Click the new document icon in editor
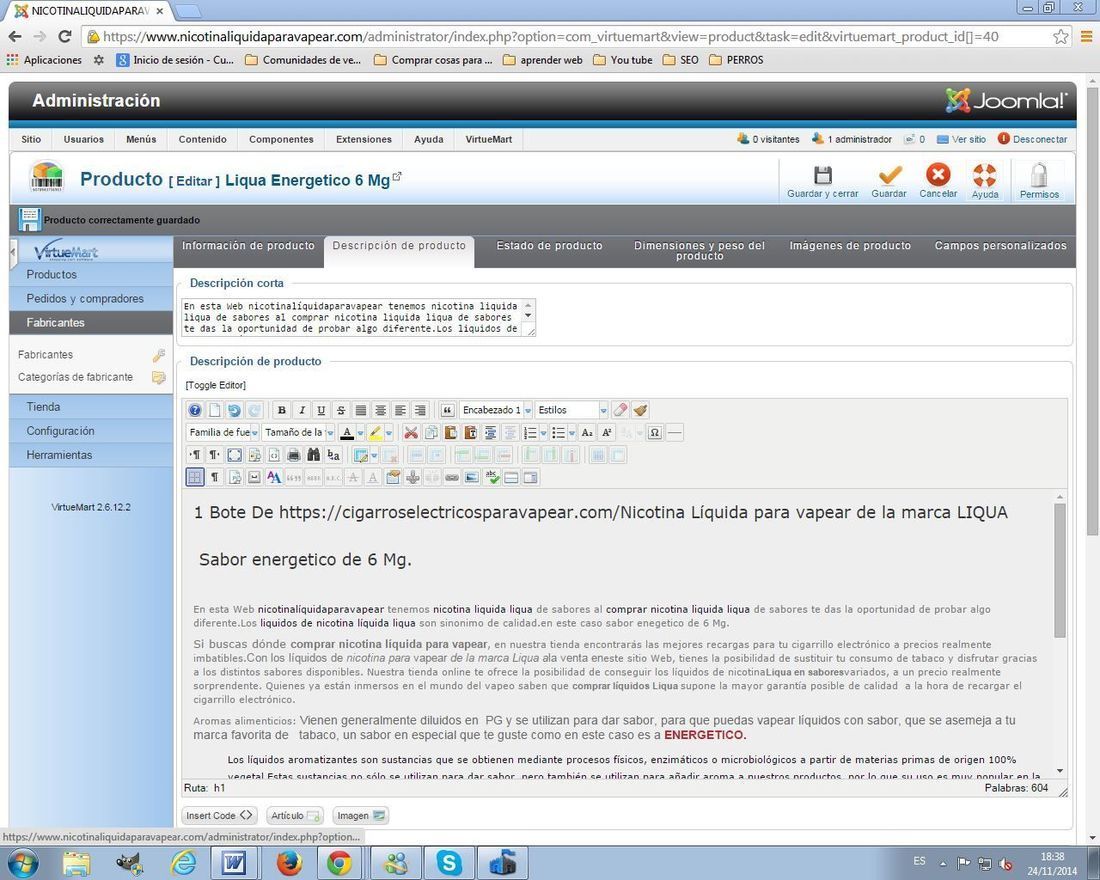This screenshot has width=1100, height=880. [215, 411]
